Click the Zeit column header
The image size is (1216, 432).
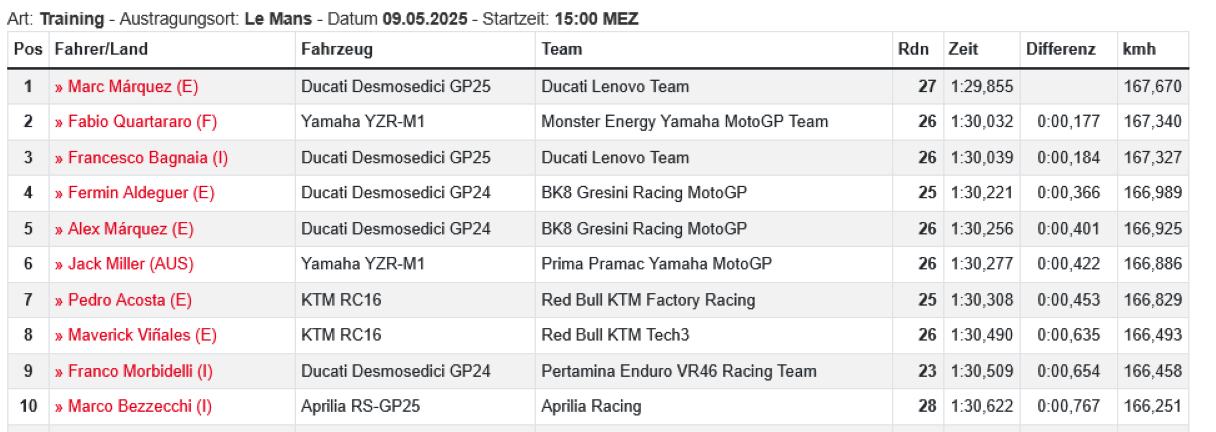tap(964, 49)
